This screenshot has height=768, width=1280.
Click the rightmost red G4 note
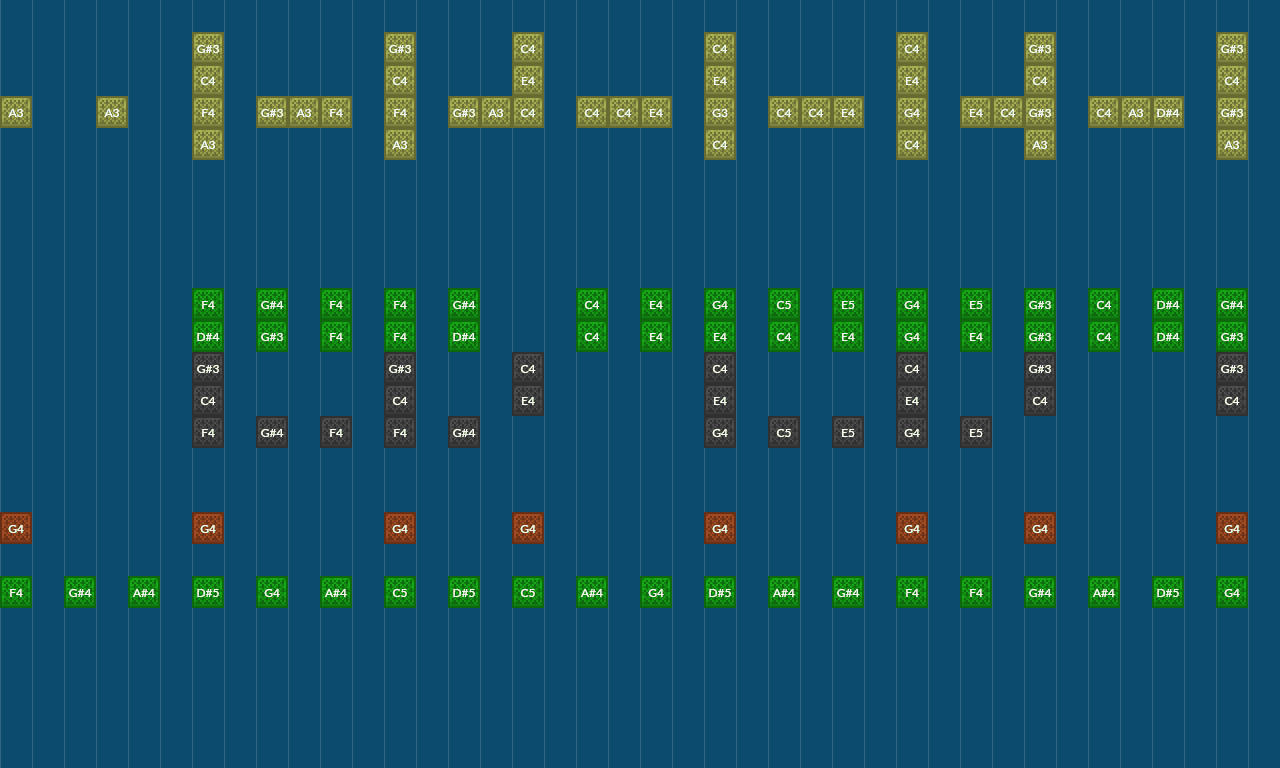(x=1232, y=529)
